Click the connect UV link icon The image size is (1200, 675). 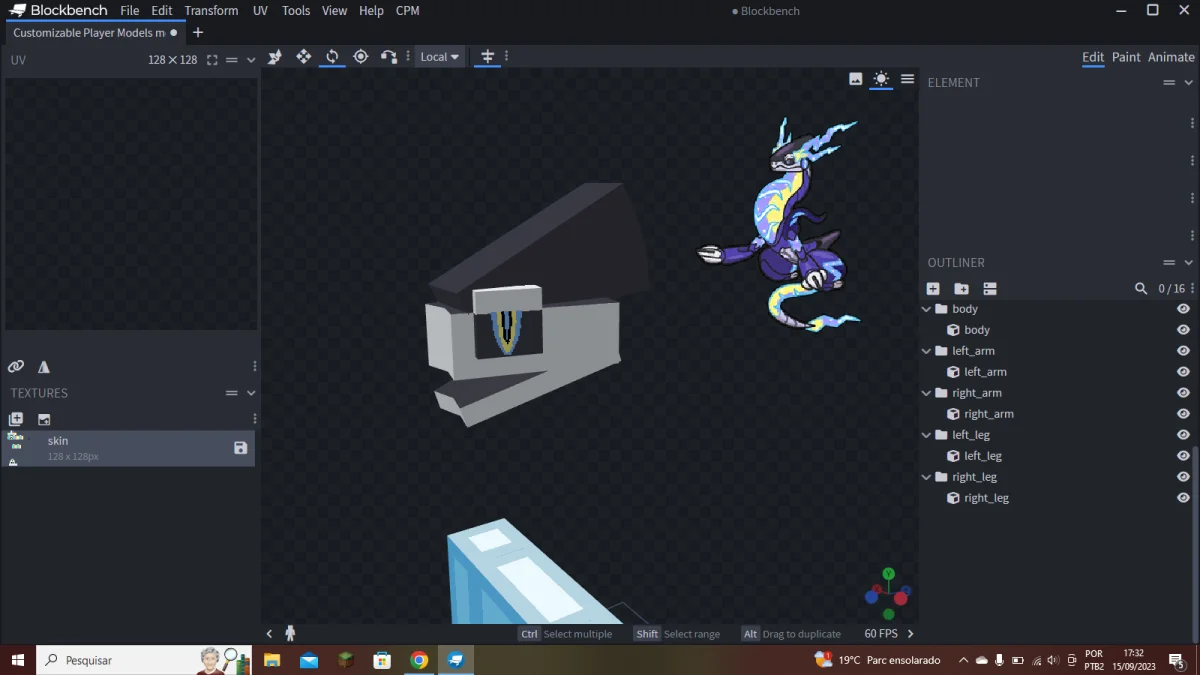[16, 367]
